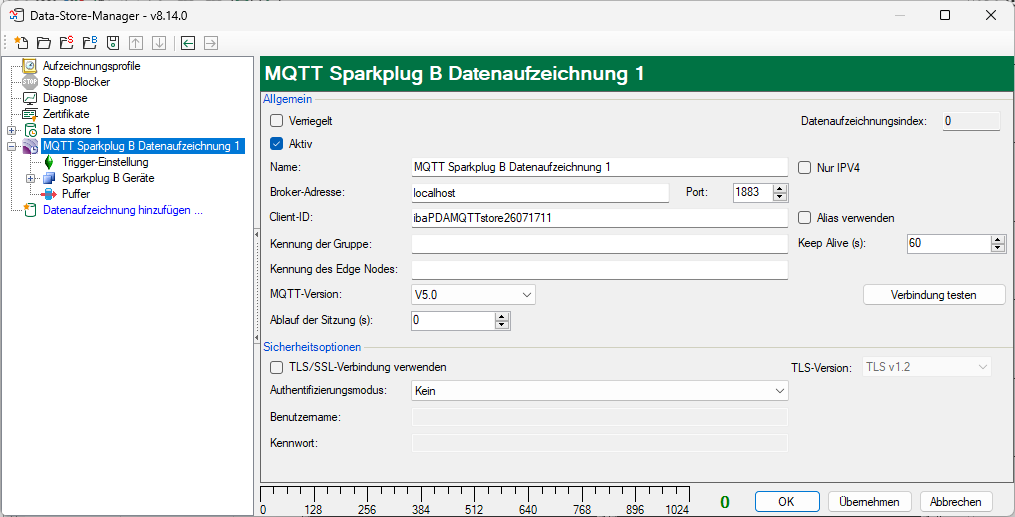Decrease Keep Alive seconds with down arrow
This screenshot has height=517, width=1015.
tap(998, 247)
